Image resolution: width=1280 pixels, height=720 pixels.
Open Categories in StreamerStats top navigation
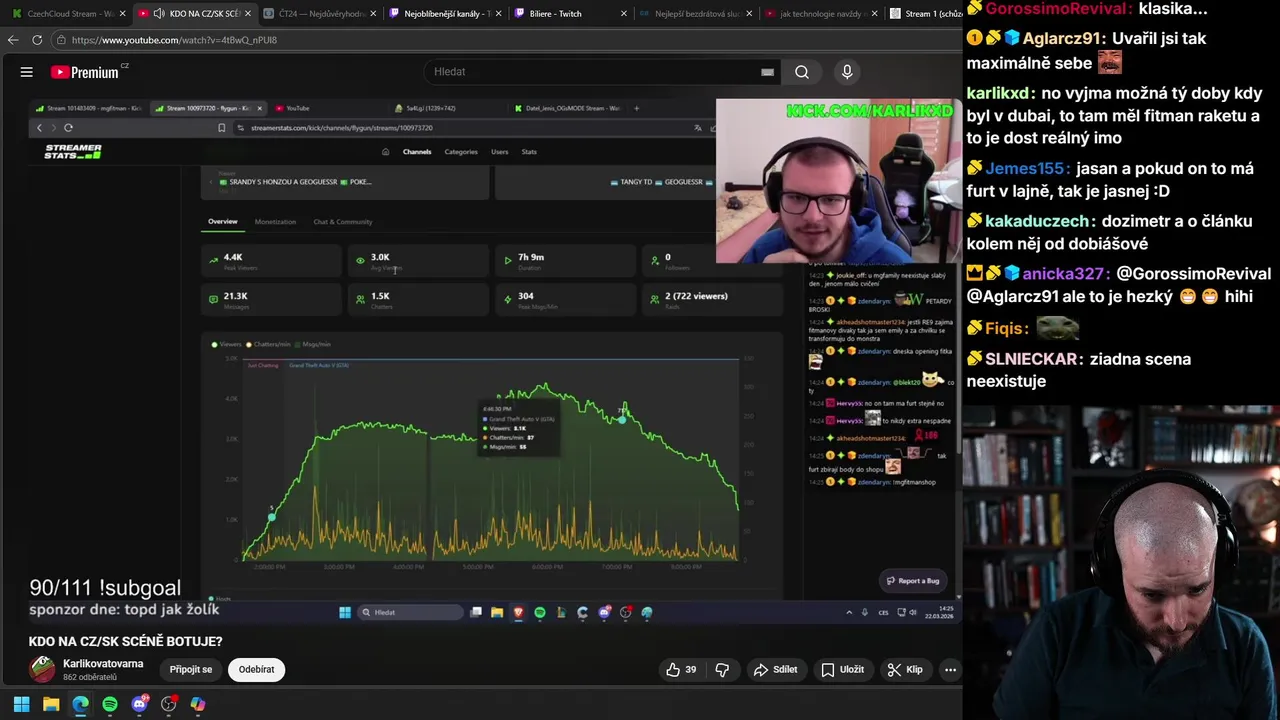(x=461, y=152)
